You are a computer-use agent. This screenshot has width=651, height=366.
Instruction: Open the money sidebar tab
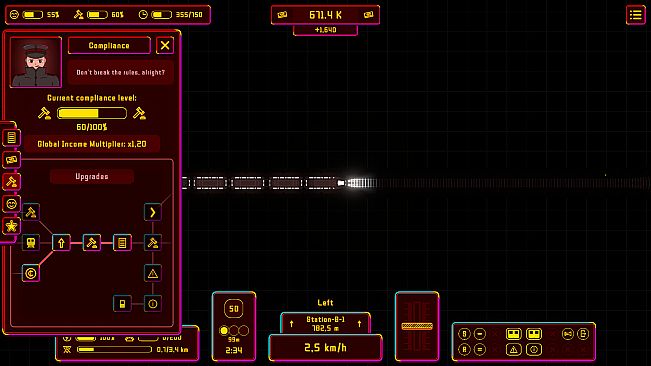tap(11, 160)
